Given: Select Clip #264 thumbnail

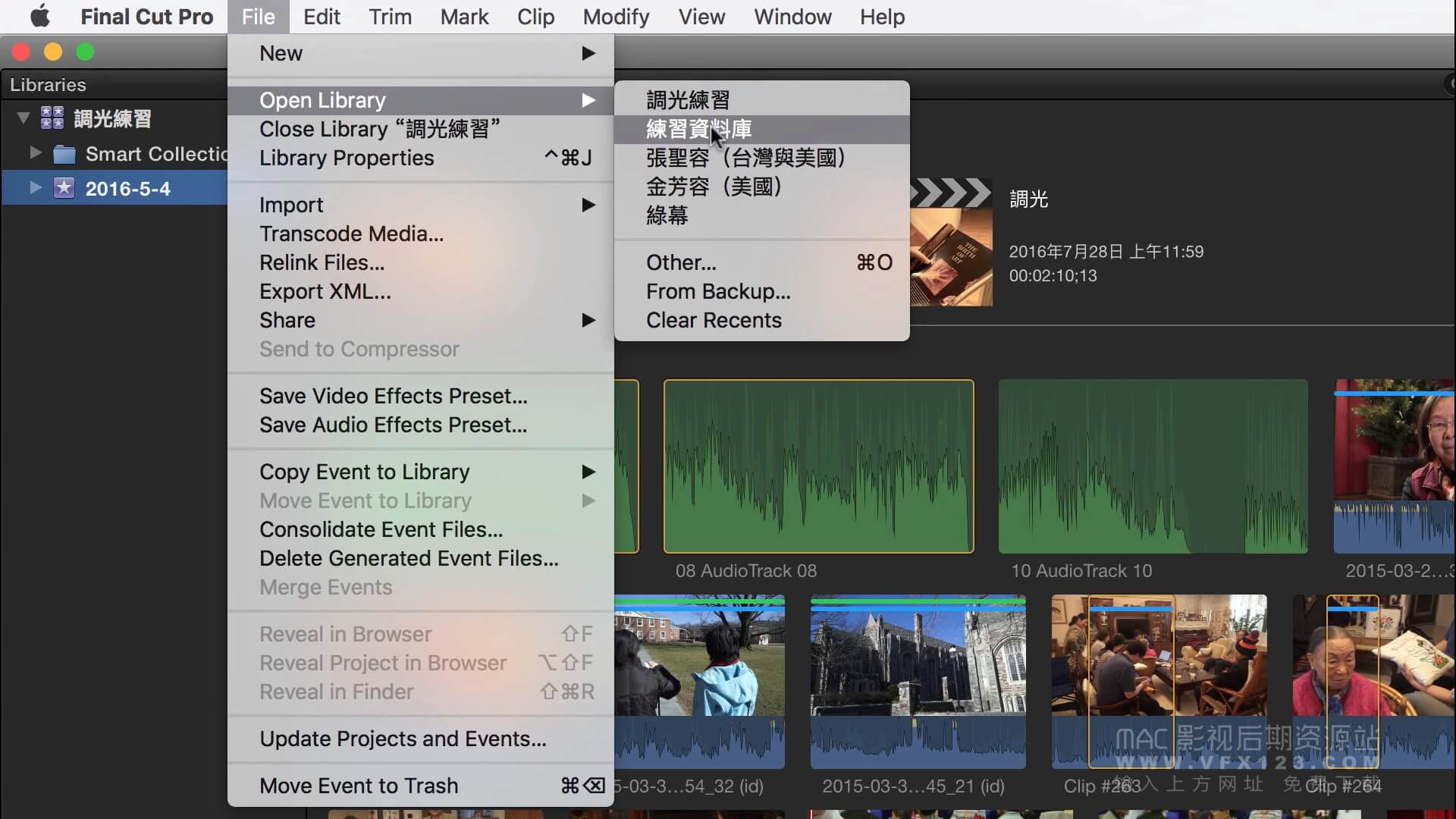Looking at the screenshot, I should (1373, 682).
